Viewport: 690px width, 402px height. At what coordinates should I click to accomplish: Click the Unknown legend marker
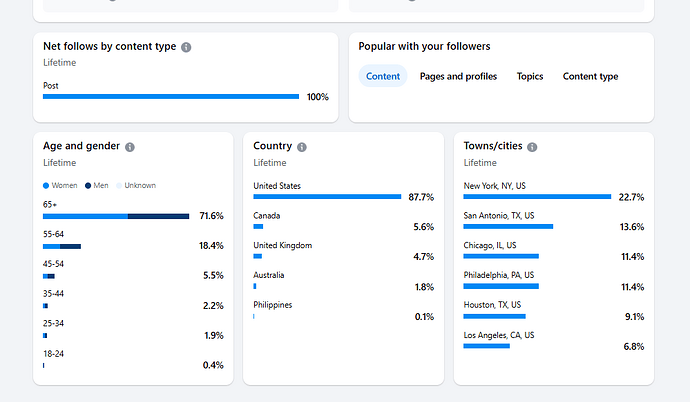[119, 186]
